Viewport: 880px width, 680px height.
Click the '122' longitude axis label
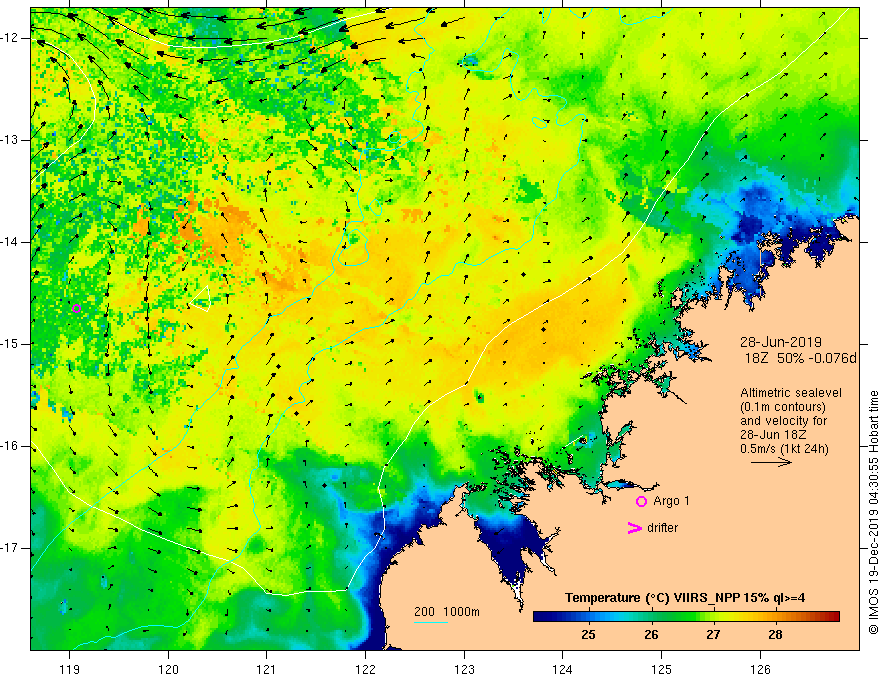(x=365, y=669)
